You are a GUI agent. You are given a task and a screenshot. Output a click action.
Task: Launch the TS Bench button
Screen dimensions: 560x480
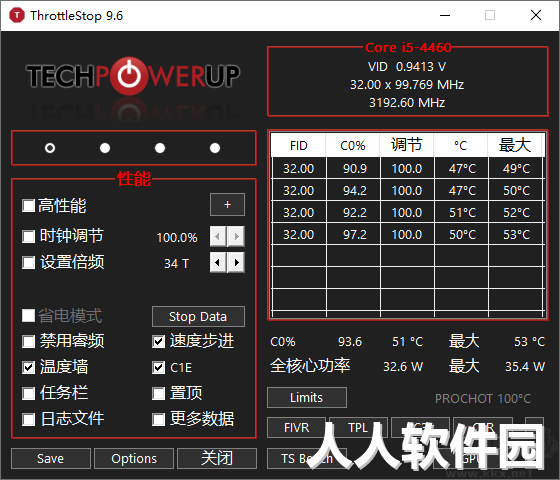point(307,458)
